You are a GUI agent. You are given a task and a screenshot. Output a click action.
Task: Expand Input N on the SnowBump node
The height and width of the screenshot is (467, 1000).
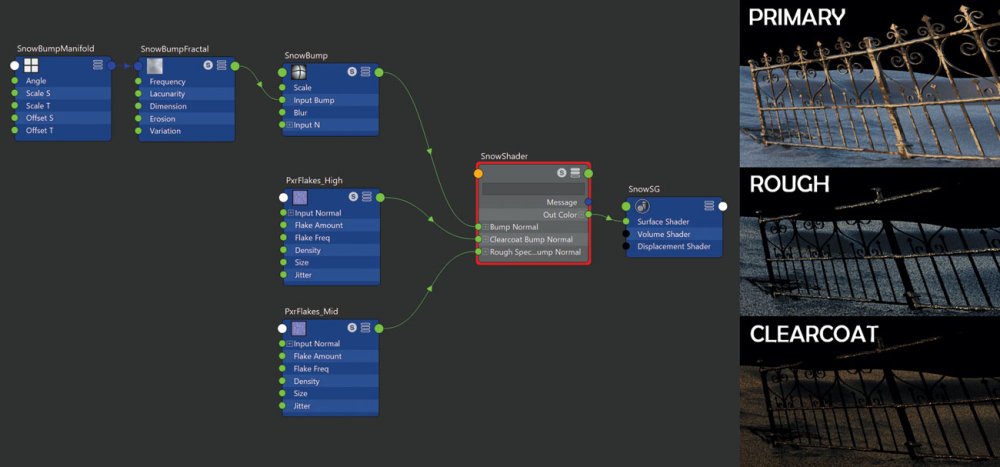tap(291, 125)
